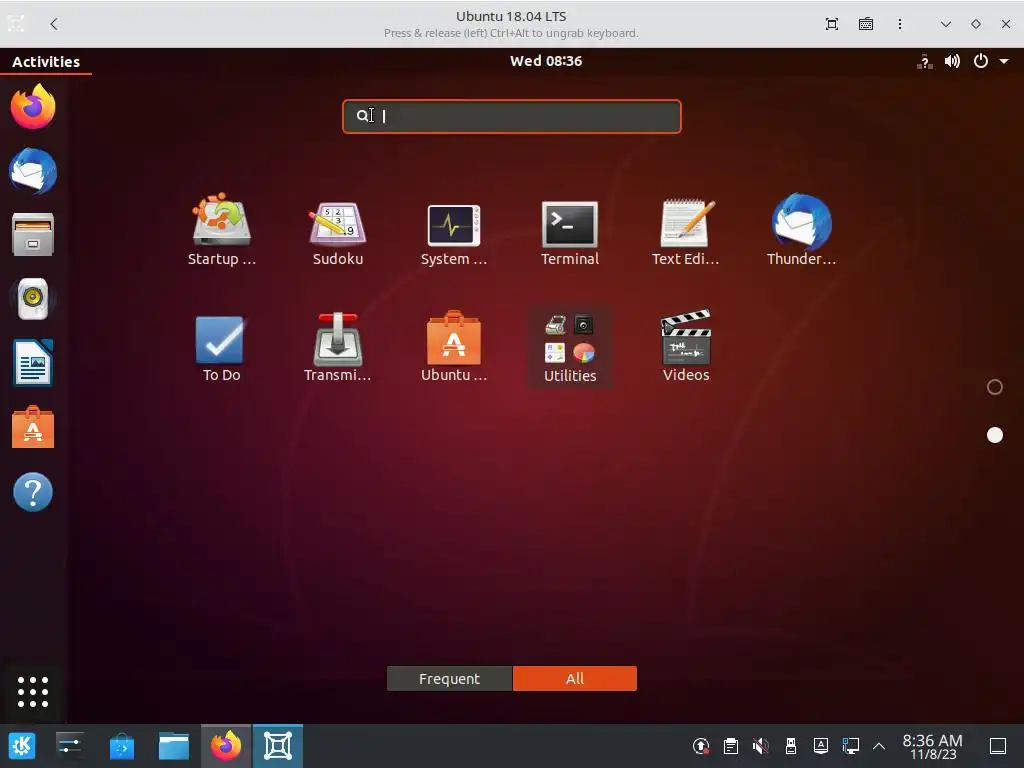Click the Activities button

click(x=46, y=61)
